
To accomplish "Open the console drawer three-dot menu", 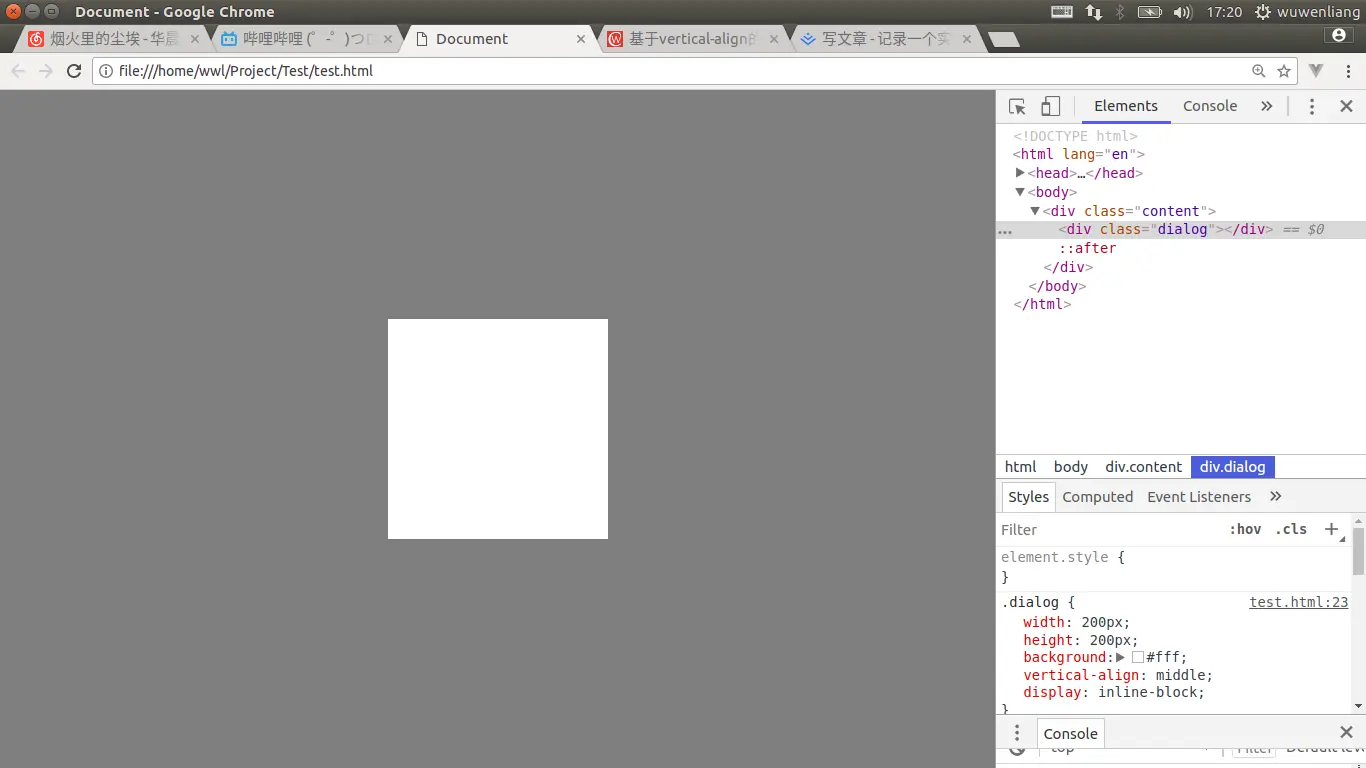I will tap(1016, 733).
